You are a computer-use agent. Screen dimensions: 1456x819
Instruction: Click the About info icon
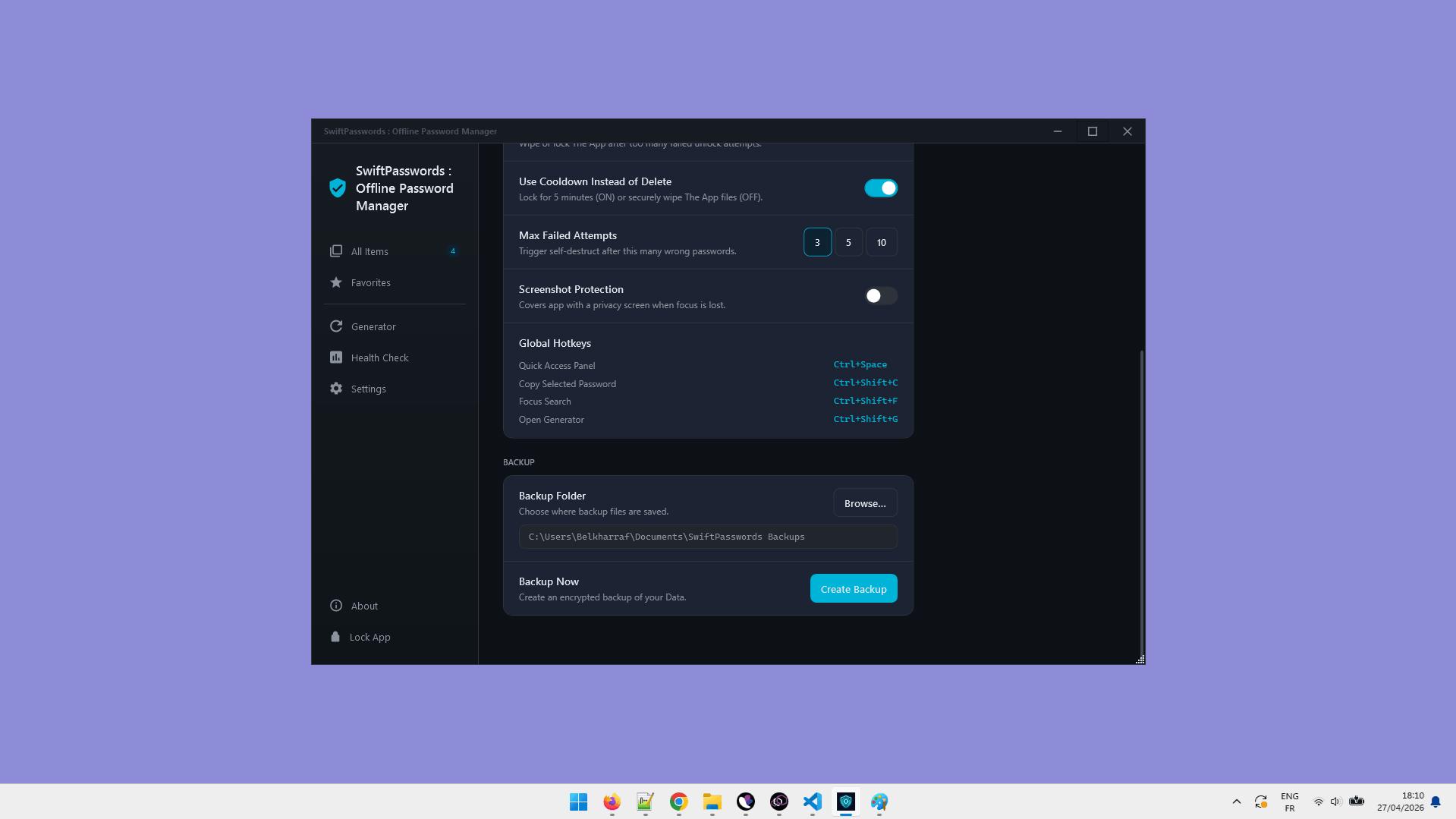click(x=336, y=606)
